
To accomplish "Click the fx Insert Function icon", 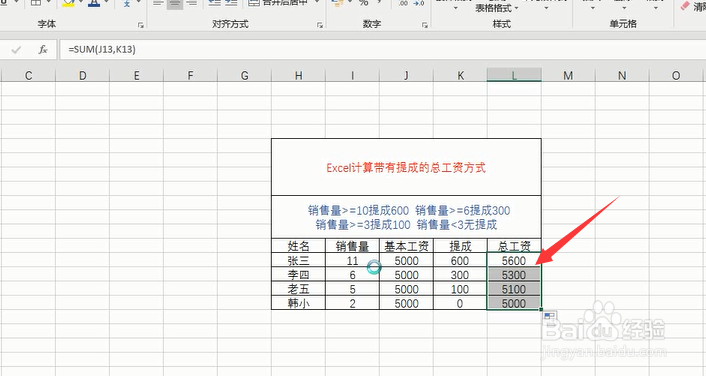I will [43, 50].
